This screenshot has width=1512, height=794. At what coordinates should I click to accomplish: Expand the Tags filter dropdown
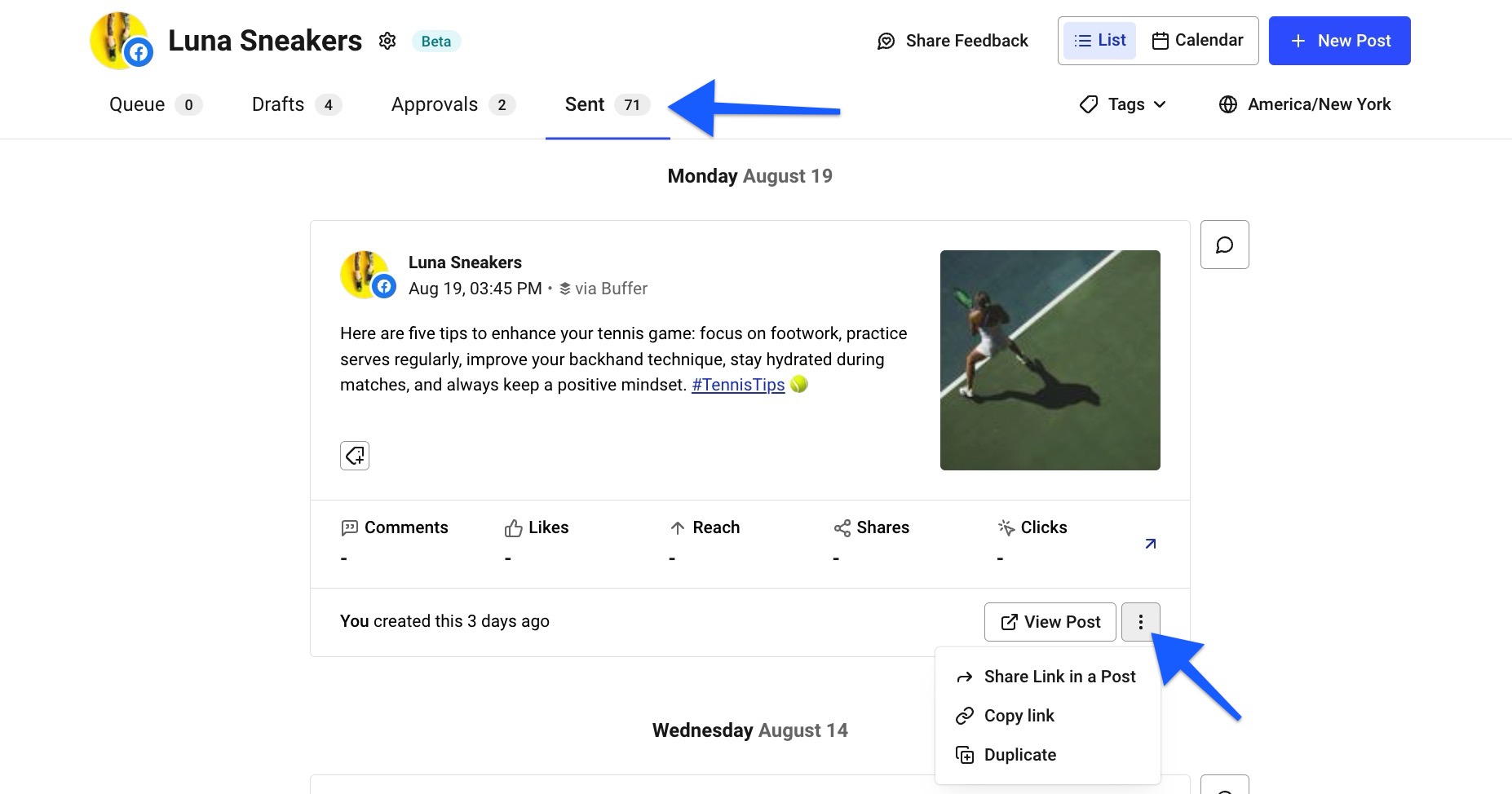[1123, 104]
